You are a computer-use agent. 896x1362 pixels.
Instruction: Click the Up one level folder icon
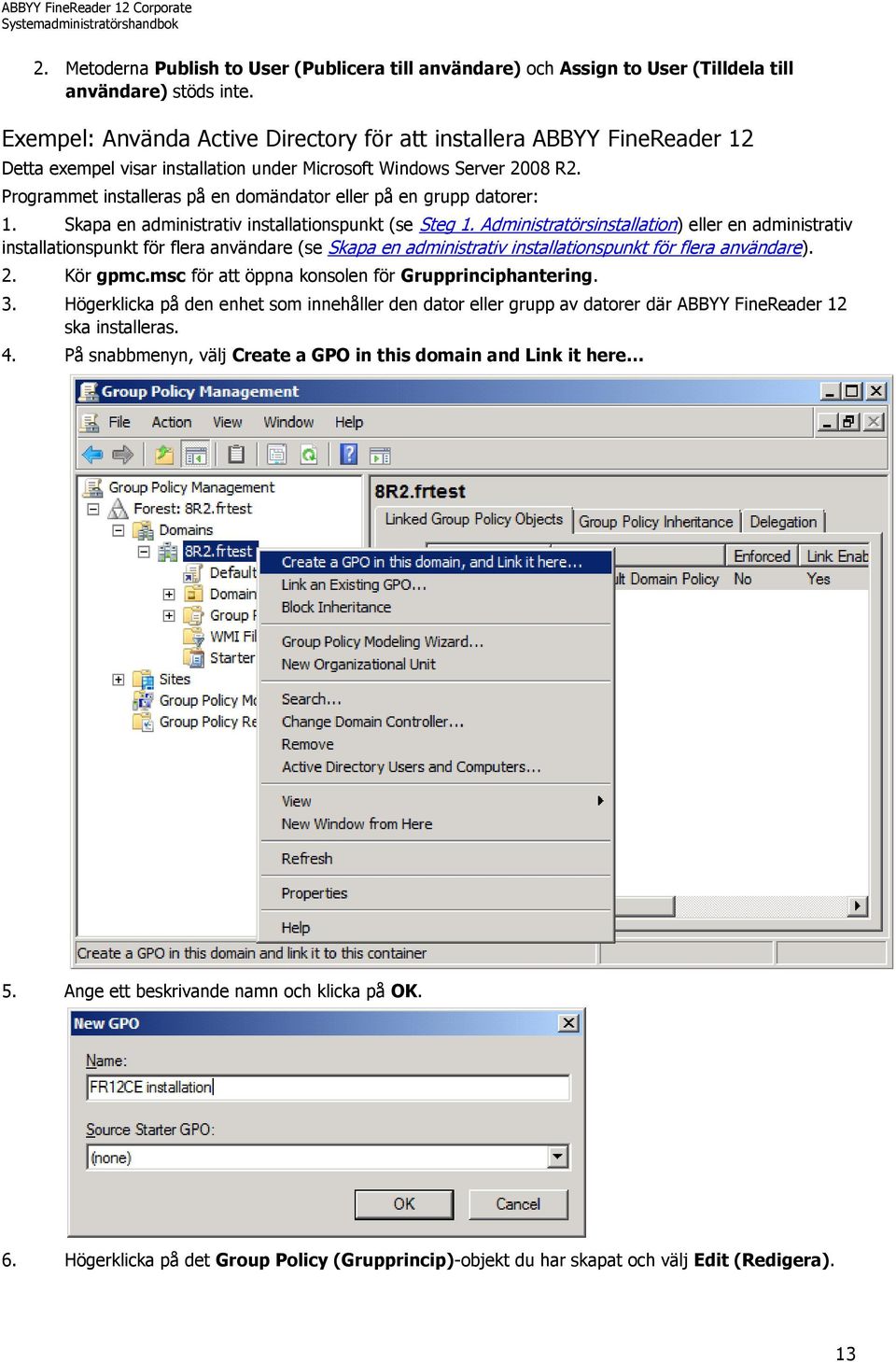click(164, 455)
